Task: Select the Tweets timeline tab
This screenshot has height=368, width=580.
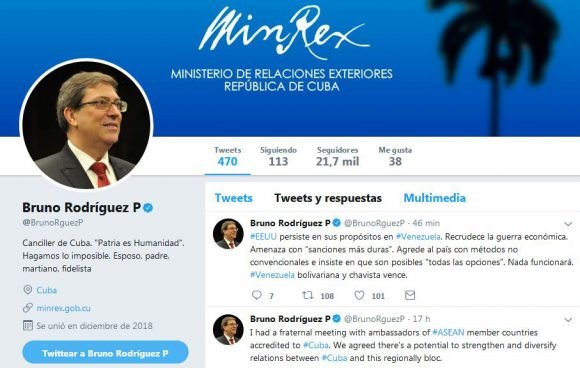Action: tap(233, 198)
